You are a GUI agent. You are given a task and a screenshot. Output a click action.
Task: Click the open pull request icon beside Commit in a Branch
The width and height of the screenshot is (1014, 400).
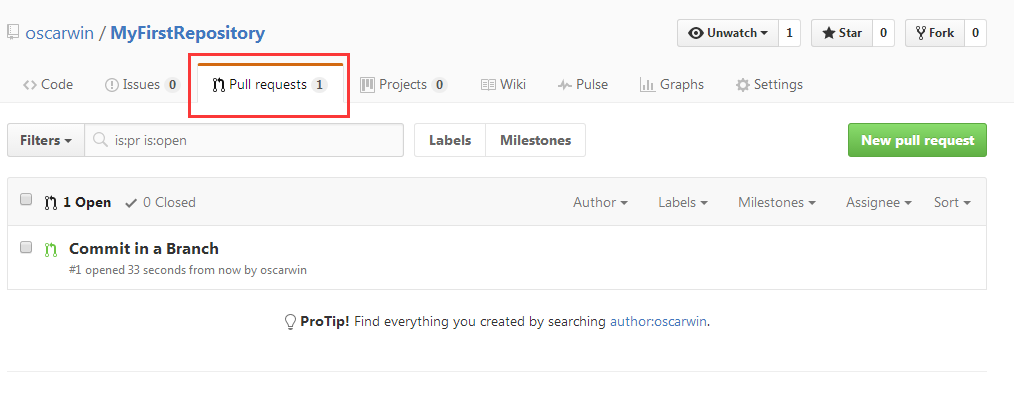coord(50,249)
